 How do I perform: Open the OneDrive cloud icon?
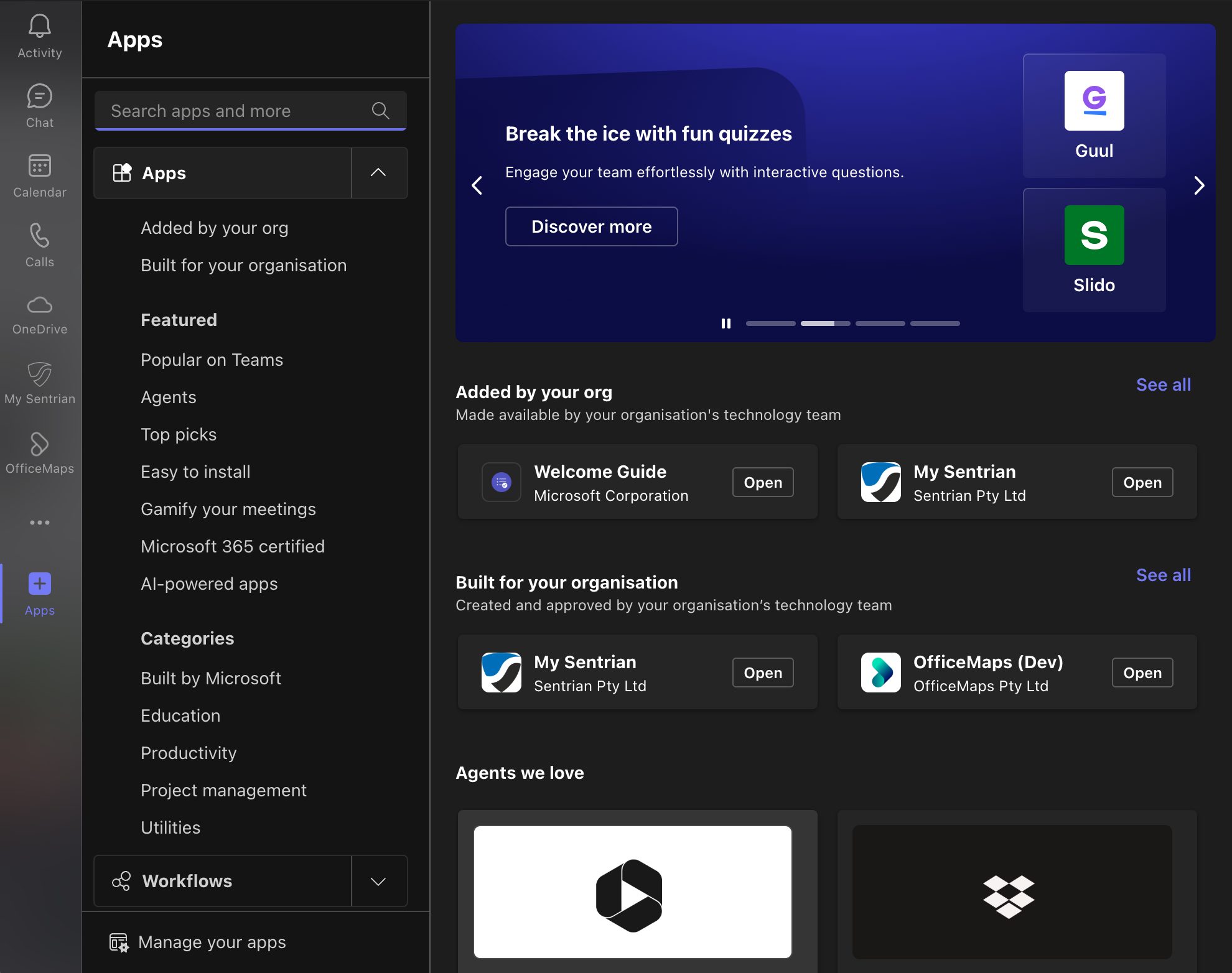[40, 305]
